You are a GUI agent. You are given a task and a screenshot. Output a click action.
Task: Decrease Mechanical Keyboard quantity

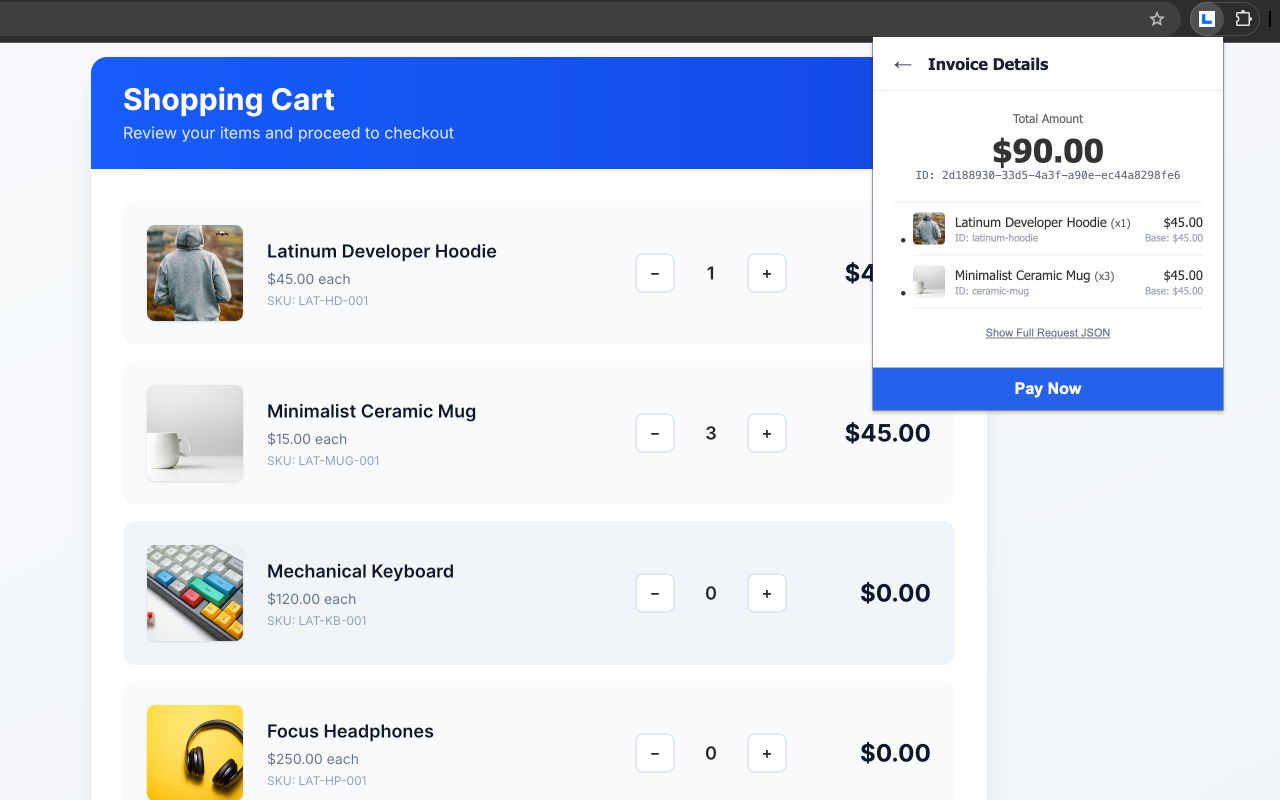pyautogui.click(x=655, y=592)
